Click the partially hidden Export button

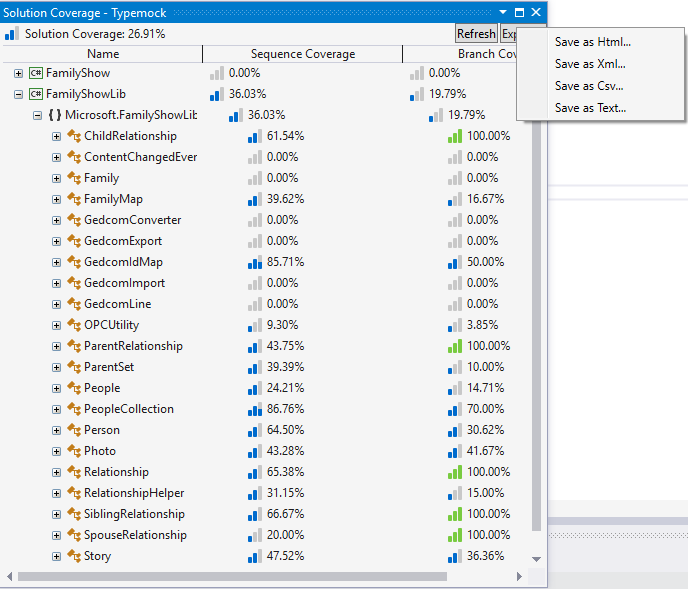click(x=509, y=34)
